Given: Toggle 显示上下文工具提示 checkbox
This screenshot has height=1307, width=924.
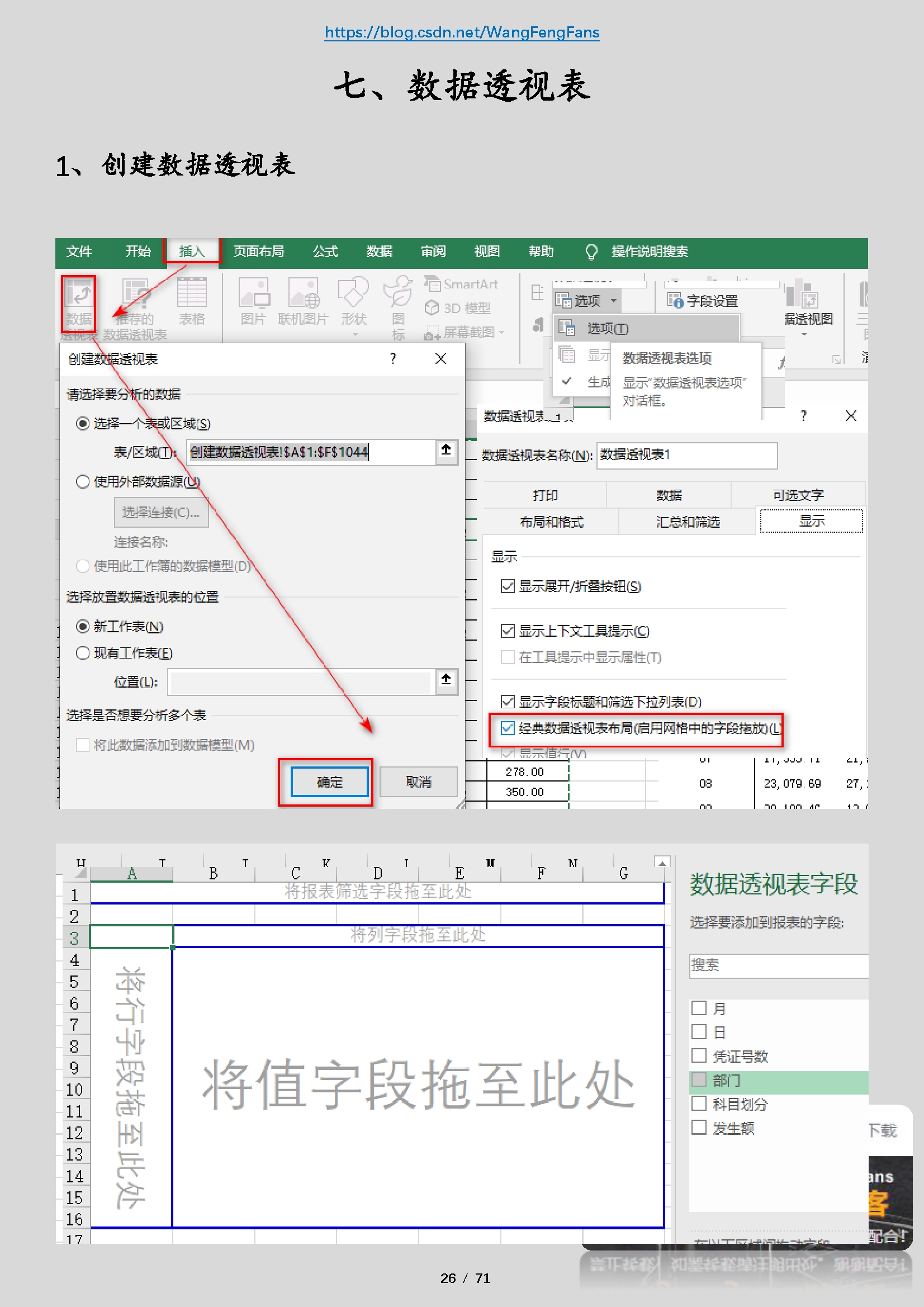Looking at the screenshot, I should click(508, 631).
